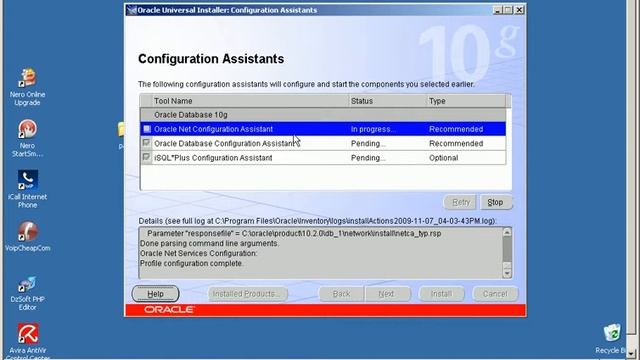640x360 pixels.
Task: Click 'Done parsing command line arguments.' line
Action: (x=209, y=243)
